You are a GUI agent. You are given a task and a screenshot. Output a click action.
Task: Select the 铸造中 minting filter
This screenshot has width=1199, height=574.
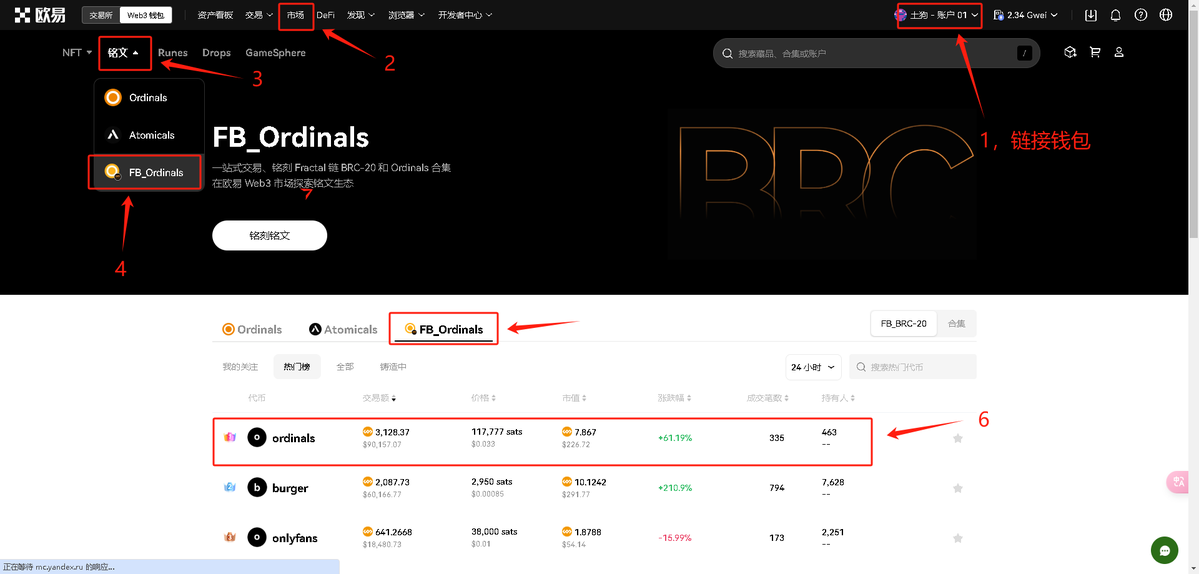tap(393, 367)
